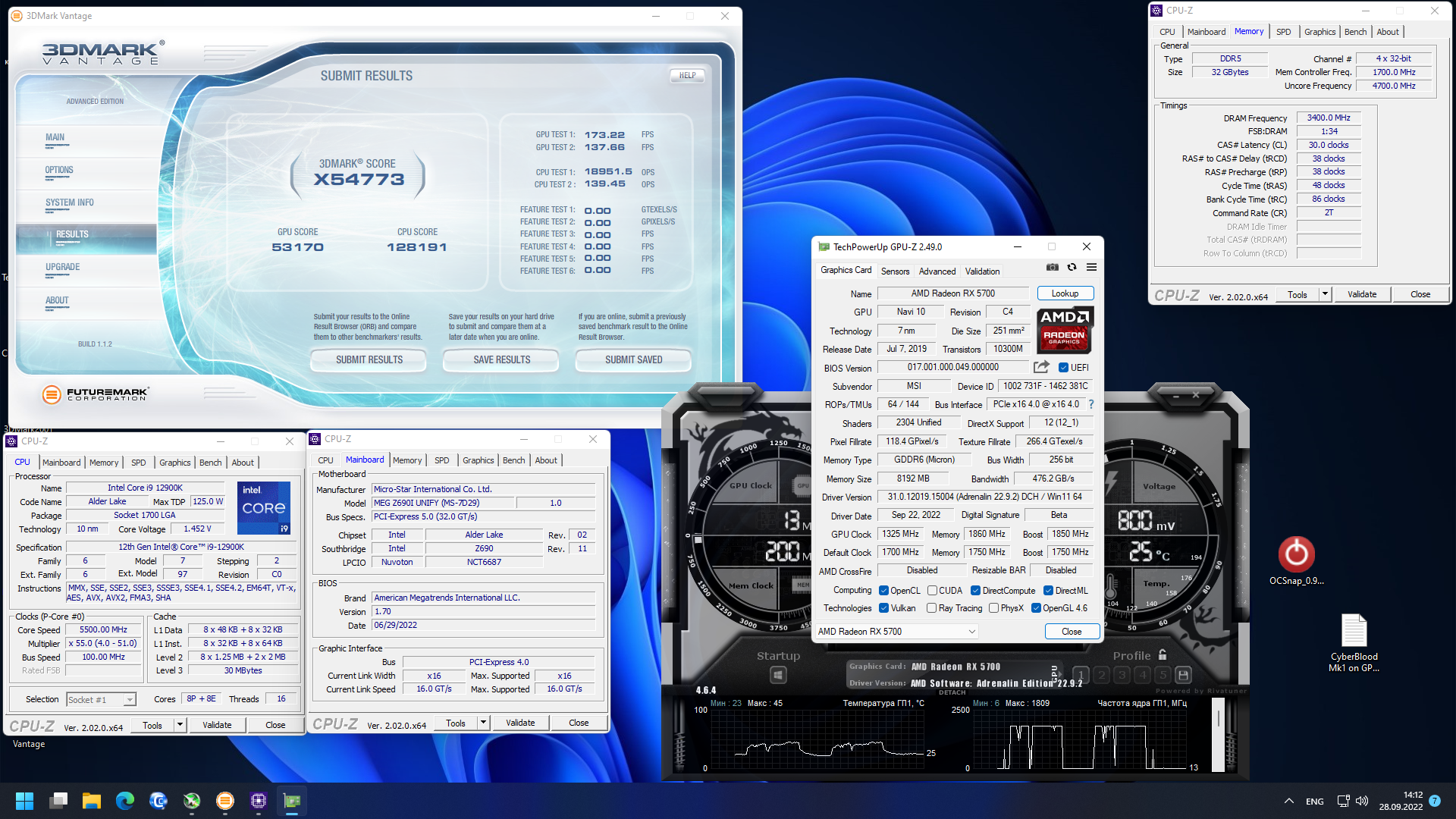Select Afterburner profile slot 1
Screen dimensions: 1456x819
tap(1081, 675)
